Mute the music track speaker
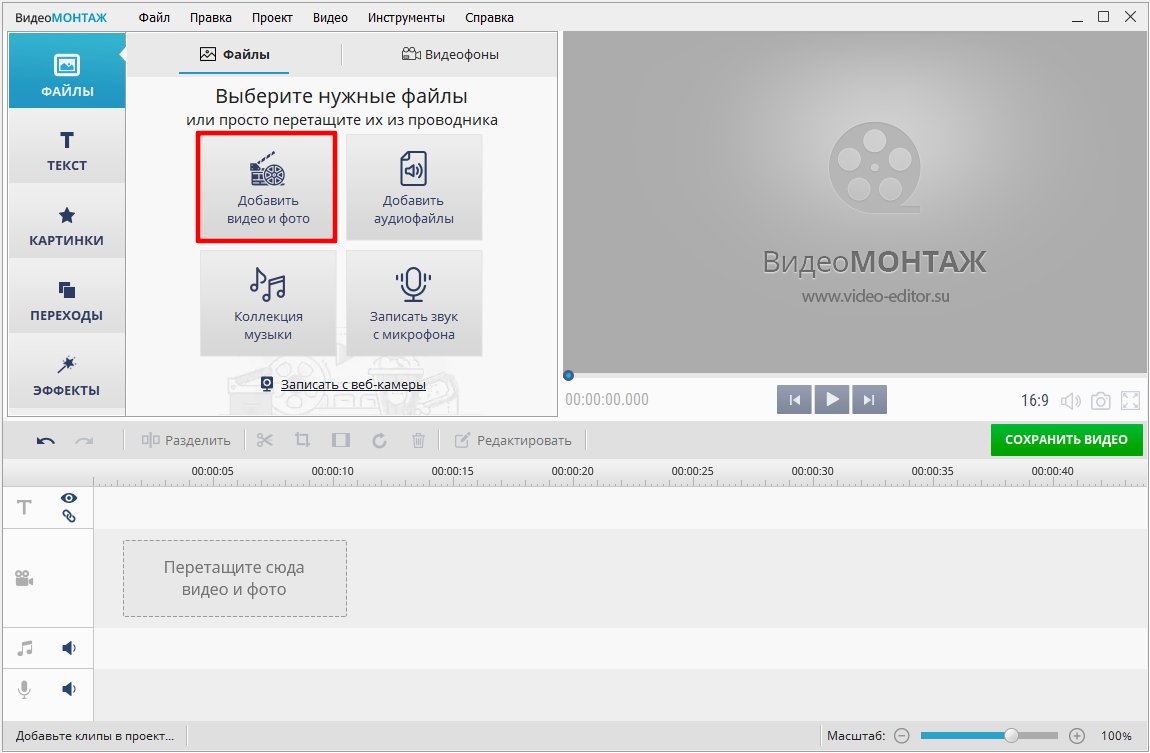This screenshot has width=1150, height=753. tap(69, 648)
